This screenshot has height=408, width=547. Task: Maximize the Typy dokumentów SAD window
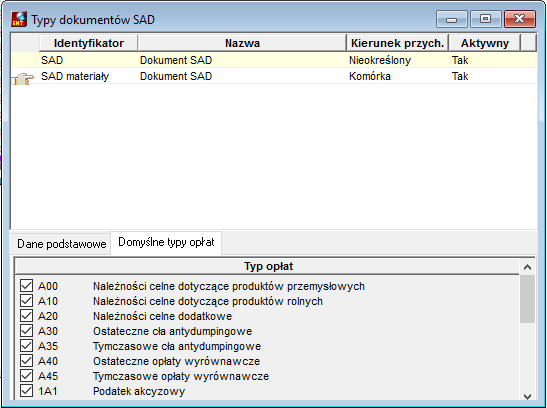[x=486, y=19]
